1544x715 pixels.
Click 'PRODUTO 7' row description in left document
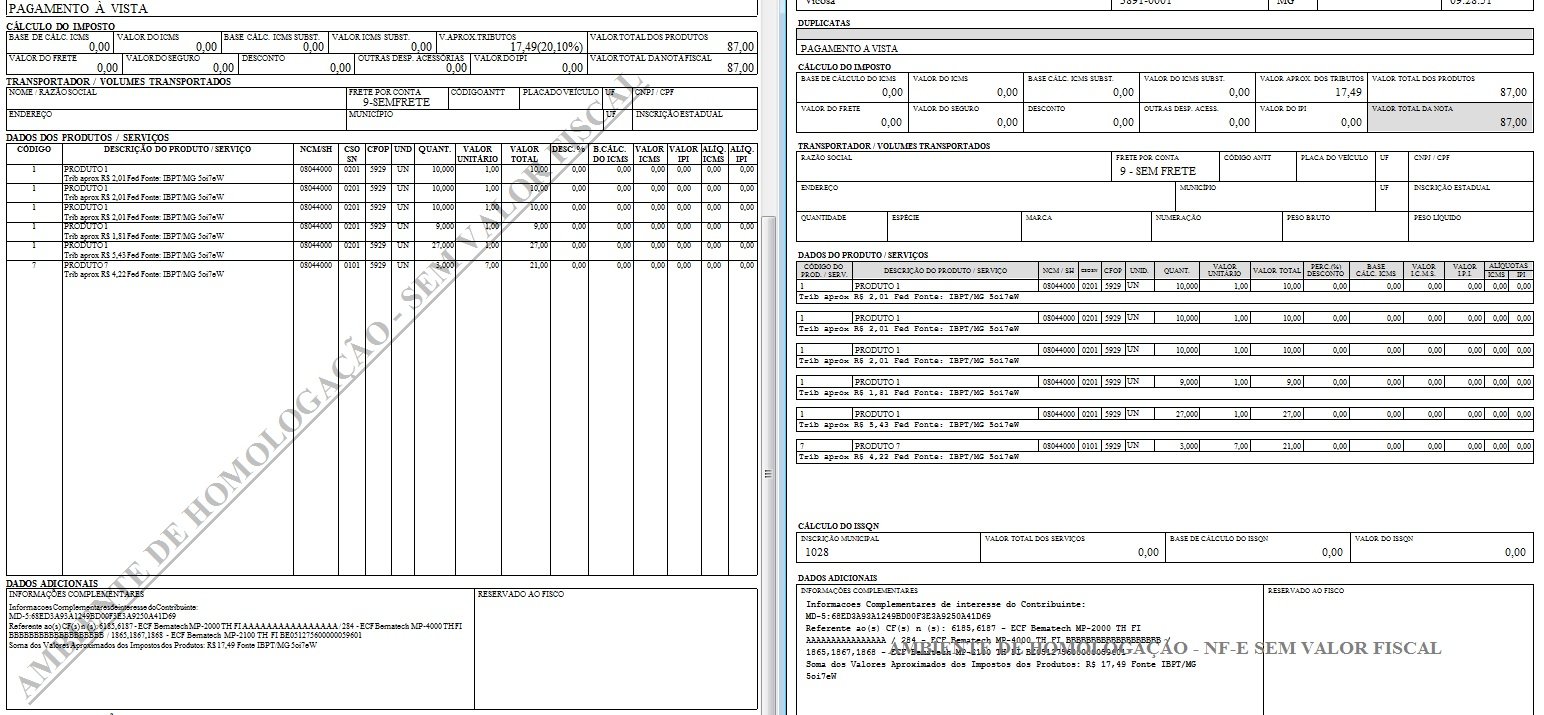[x=86, y=264]
